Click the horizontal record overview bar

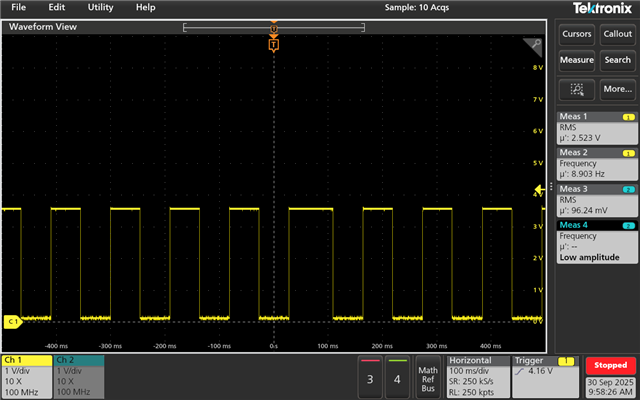tap(274, 28)
